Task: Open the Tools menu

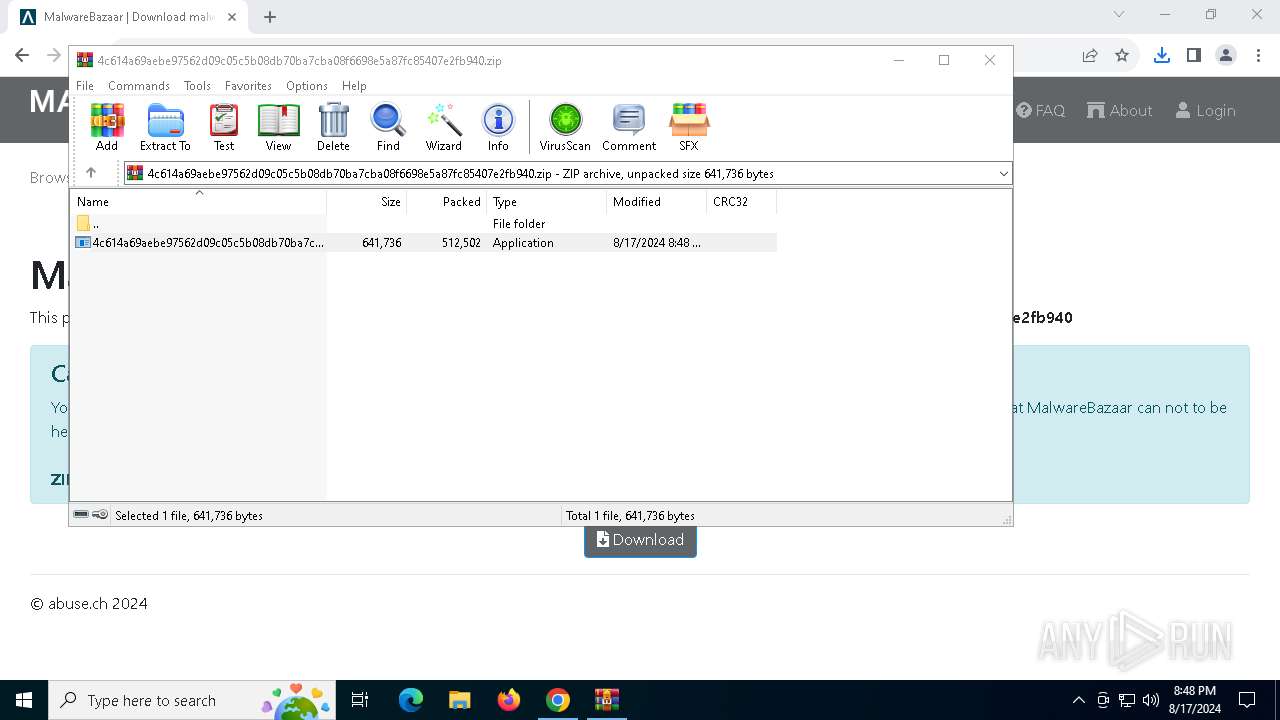Action: coord(197,86)
